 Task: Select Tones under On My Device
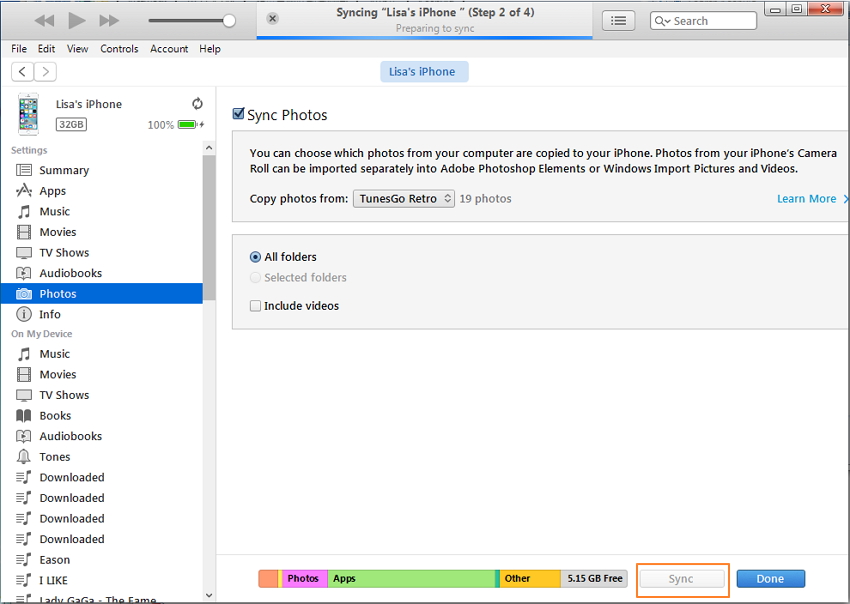coord(54,457)
